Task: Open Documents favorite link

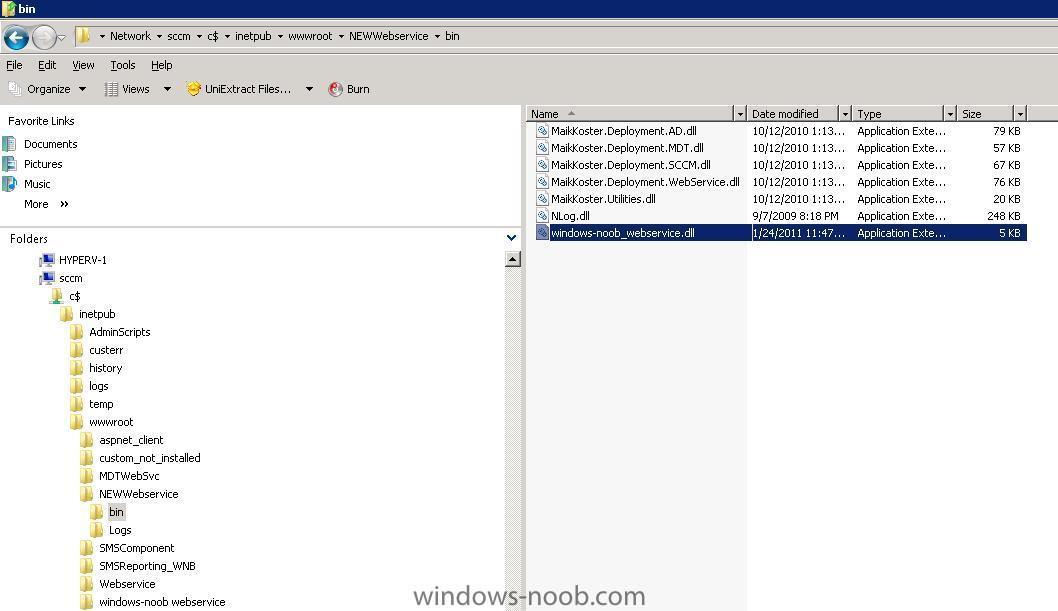Action: pyautogui.click(x=51, y=144)
